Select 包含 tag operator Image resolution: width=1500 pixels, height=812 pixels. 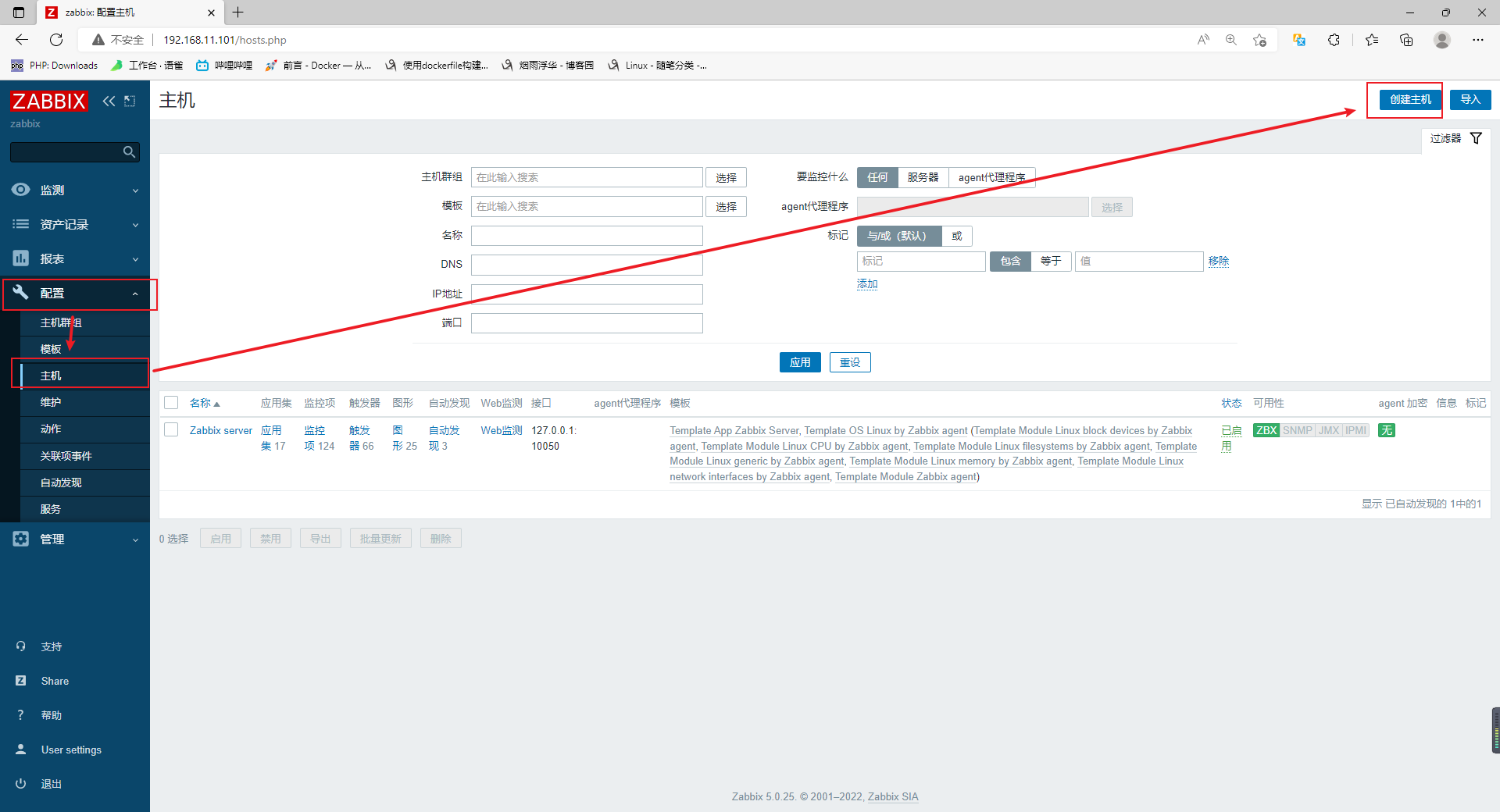(x=1010, y=261)
